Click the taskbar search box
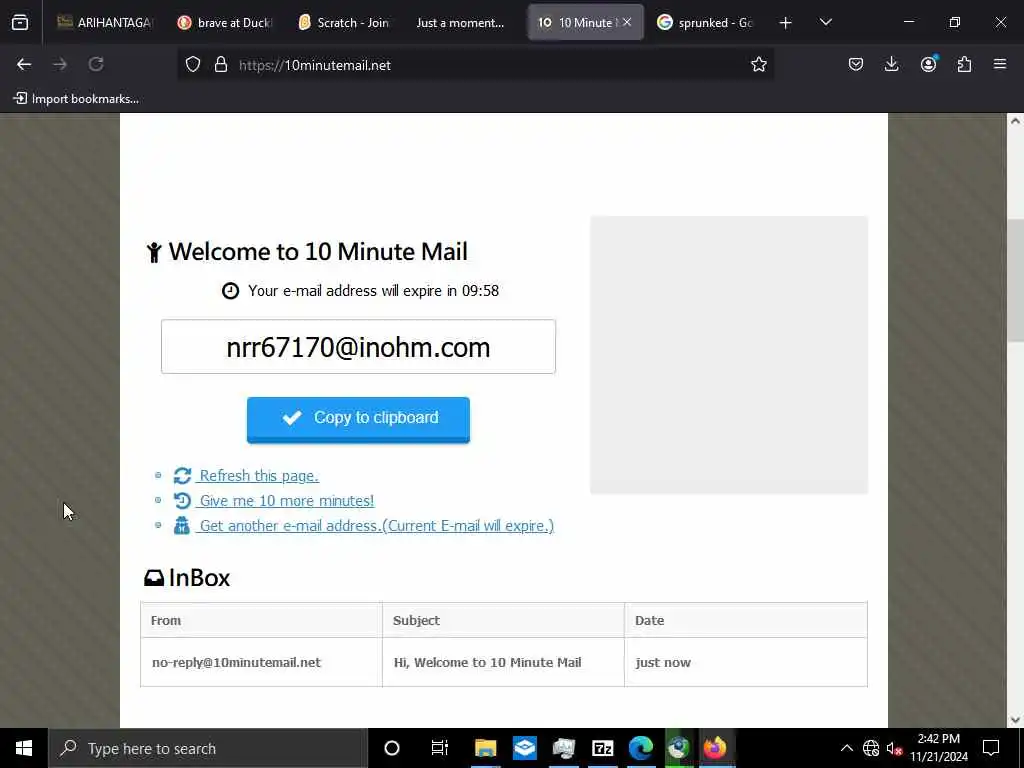1024x768 pixels. [208, 748]
